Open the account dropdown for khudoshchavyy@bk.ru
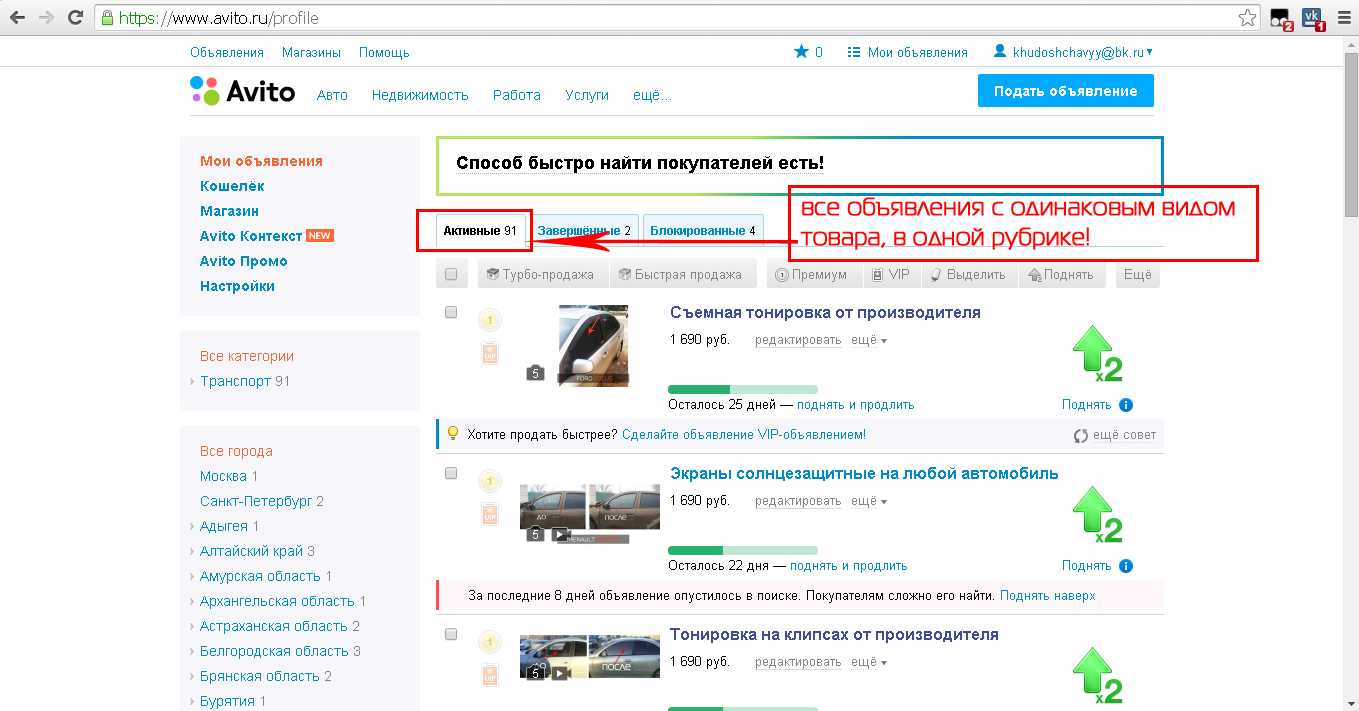The height and width of the screenshot is (711, 1359). [x=1083, y=52]
